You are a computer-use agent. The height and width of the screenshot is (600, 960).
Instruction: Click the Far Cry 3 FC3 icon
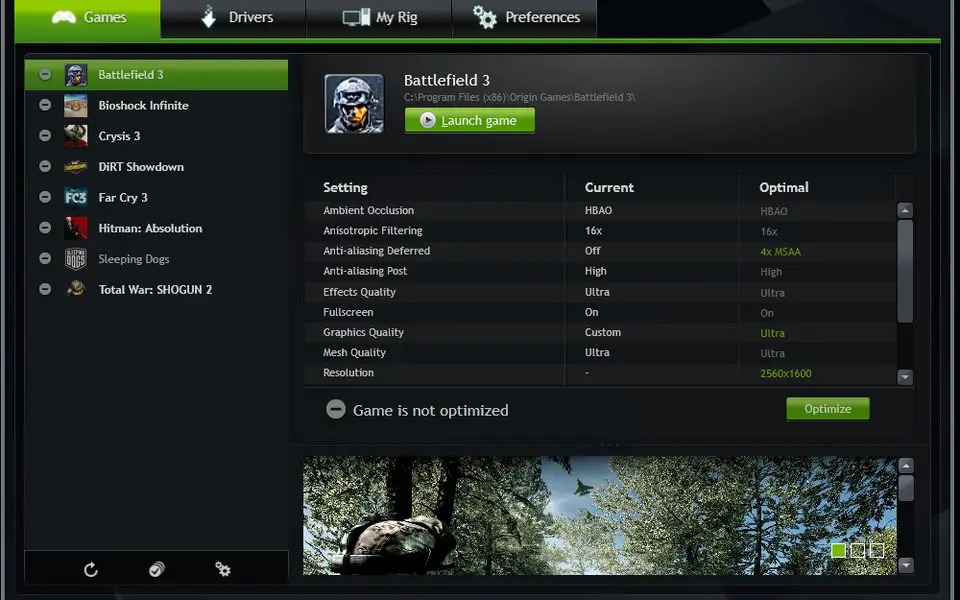[76, 197]
